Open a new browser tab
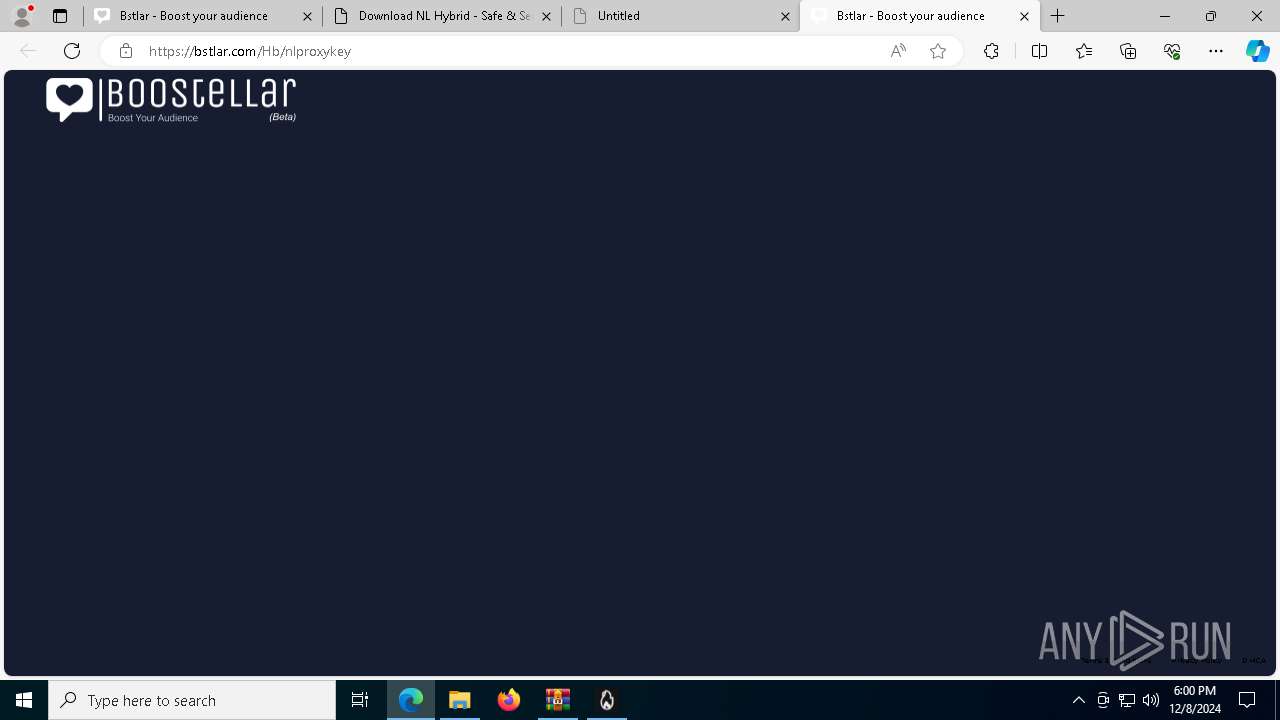 coord(1058,16)
